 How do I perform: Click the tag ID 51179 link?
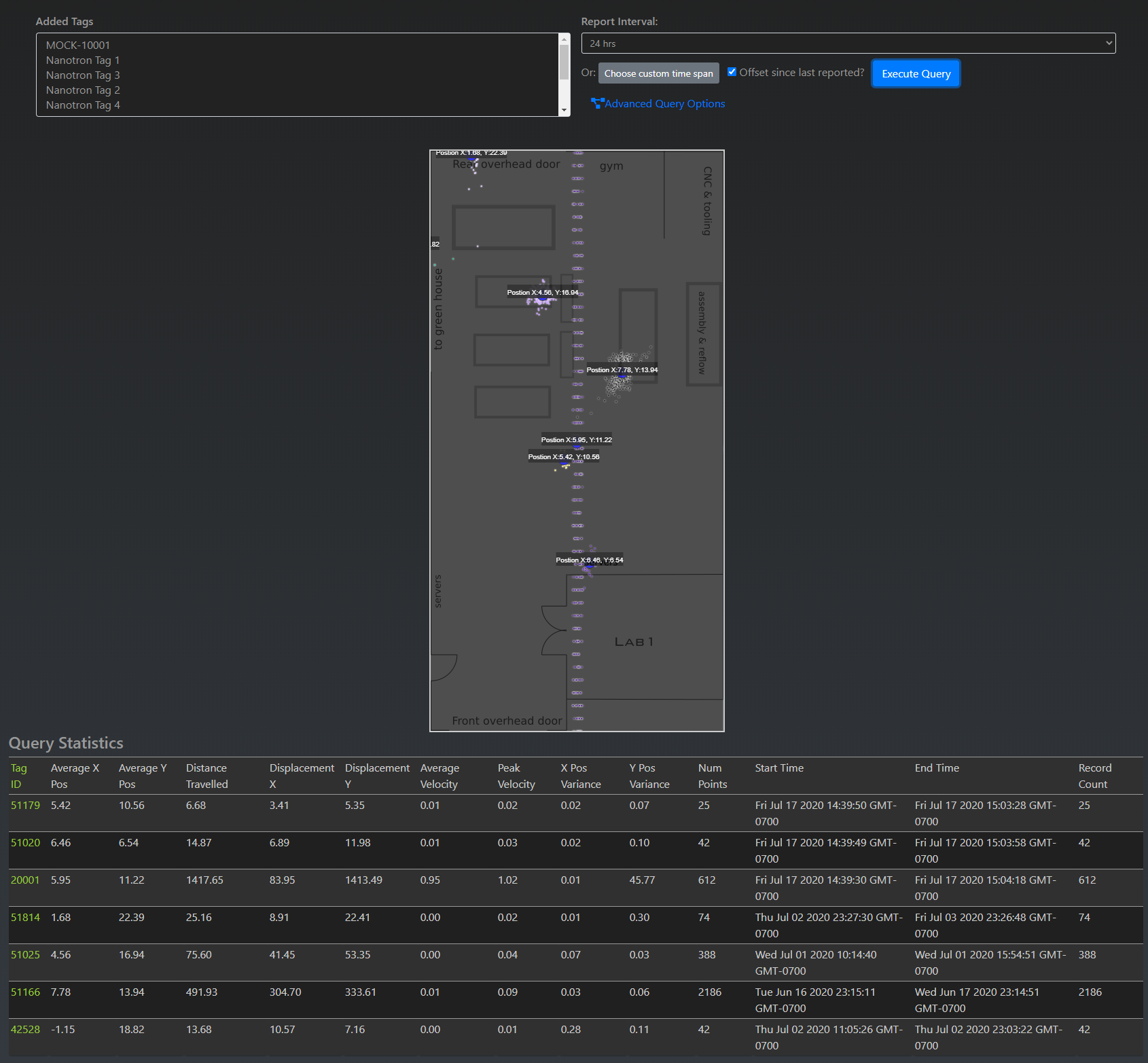pyautogui.click(x=25, y=806)
